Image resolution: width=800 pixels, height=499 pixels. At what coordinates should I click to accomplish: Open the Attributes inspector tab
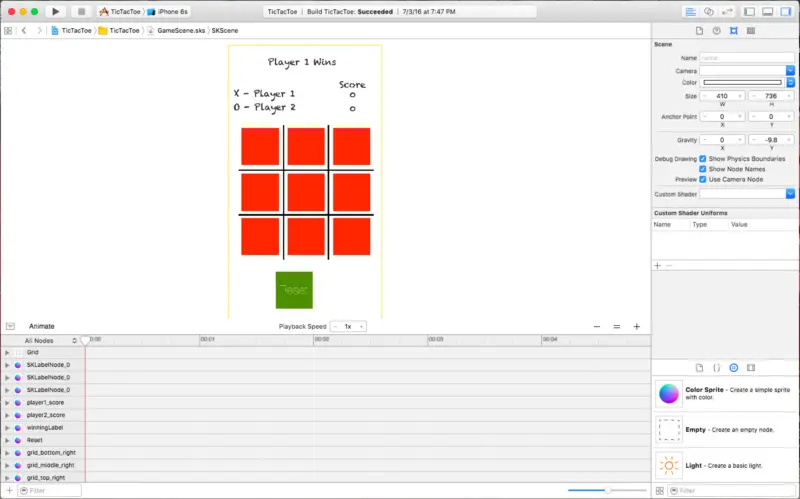(x=734, y=31)
